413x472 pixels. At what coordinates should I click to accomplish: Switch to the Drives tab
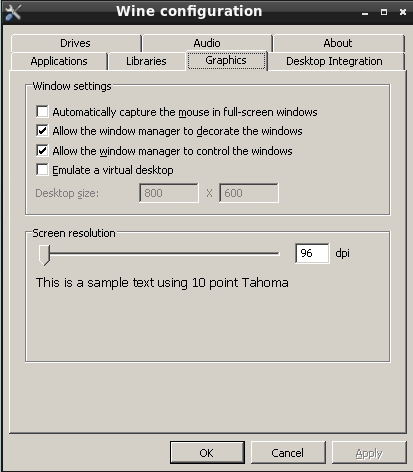click(x=76, y=43)
